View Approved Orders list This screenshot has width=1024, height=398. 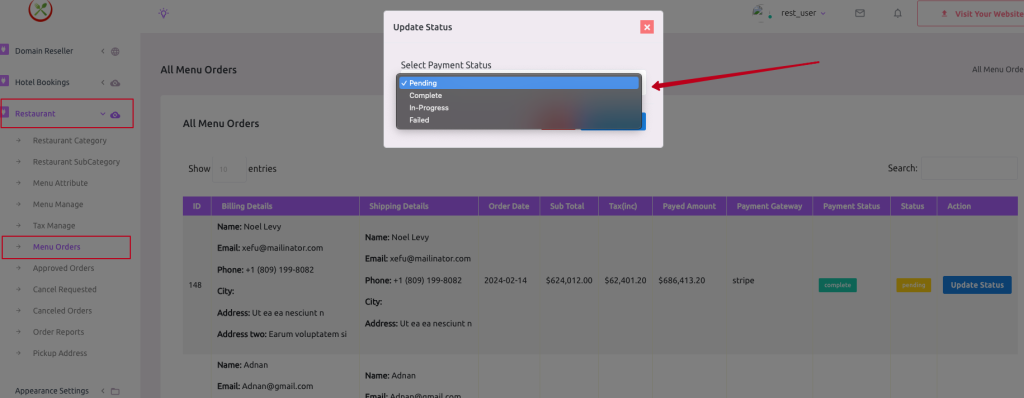click(63, 268)
